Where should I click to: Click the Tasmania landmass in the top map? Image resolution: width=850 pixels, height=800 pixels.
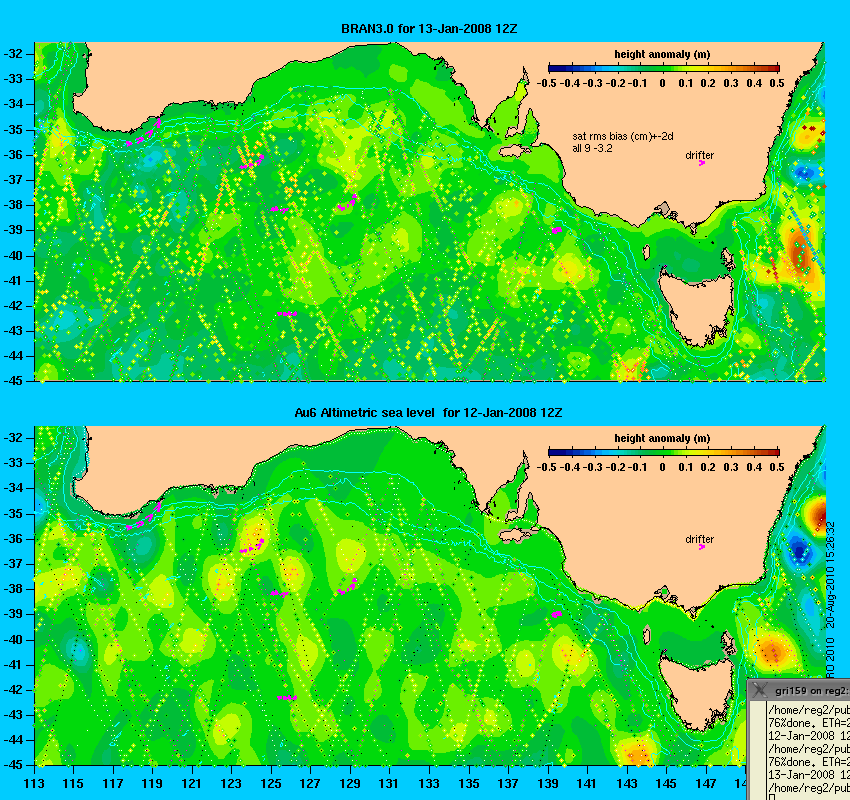point(696,306)
